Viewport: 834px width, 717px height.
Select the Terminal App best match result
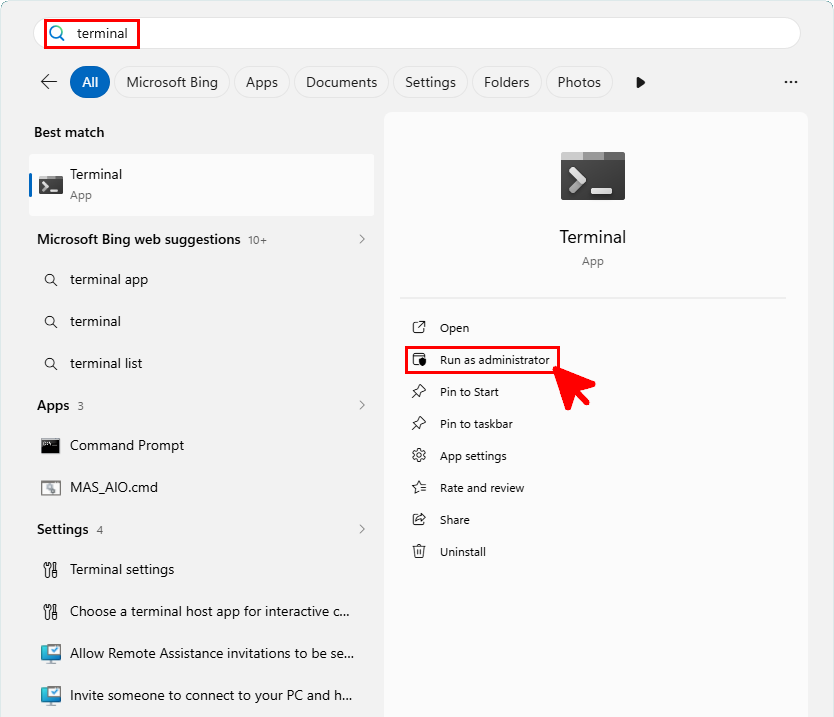(202, 185)
